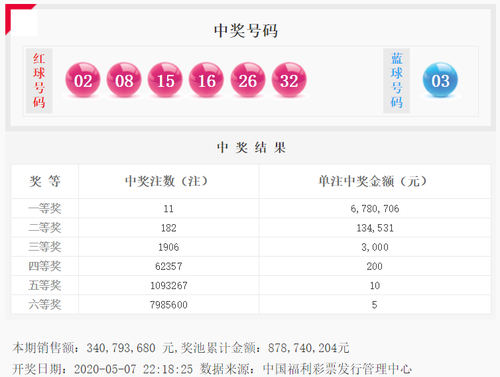Click the red corner ribbon icon
This screenshot has height=377, width=500.
[20, 19]
